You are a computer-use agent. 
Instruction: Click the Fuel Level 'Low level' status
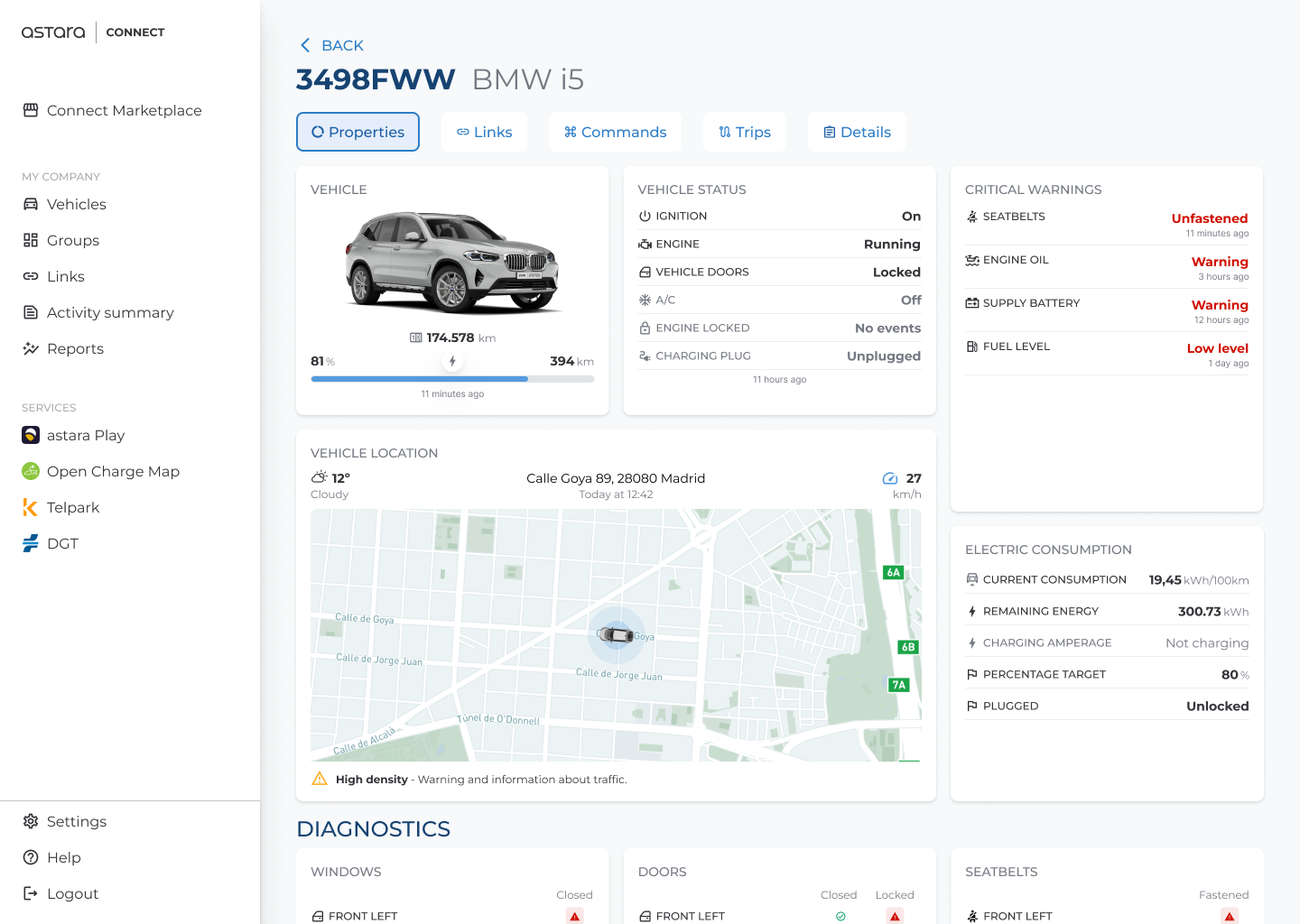click(x=1218, y=348)
